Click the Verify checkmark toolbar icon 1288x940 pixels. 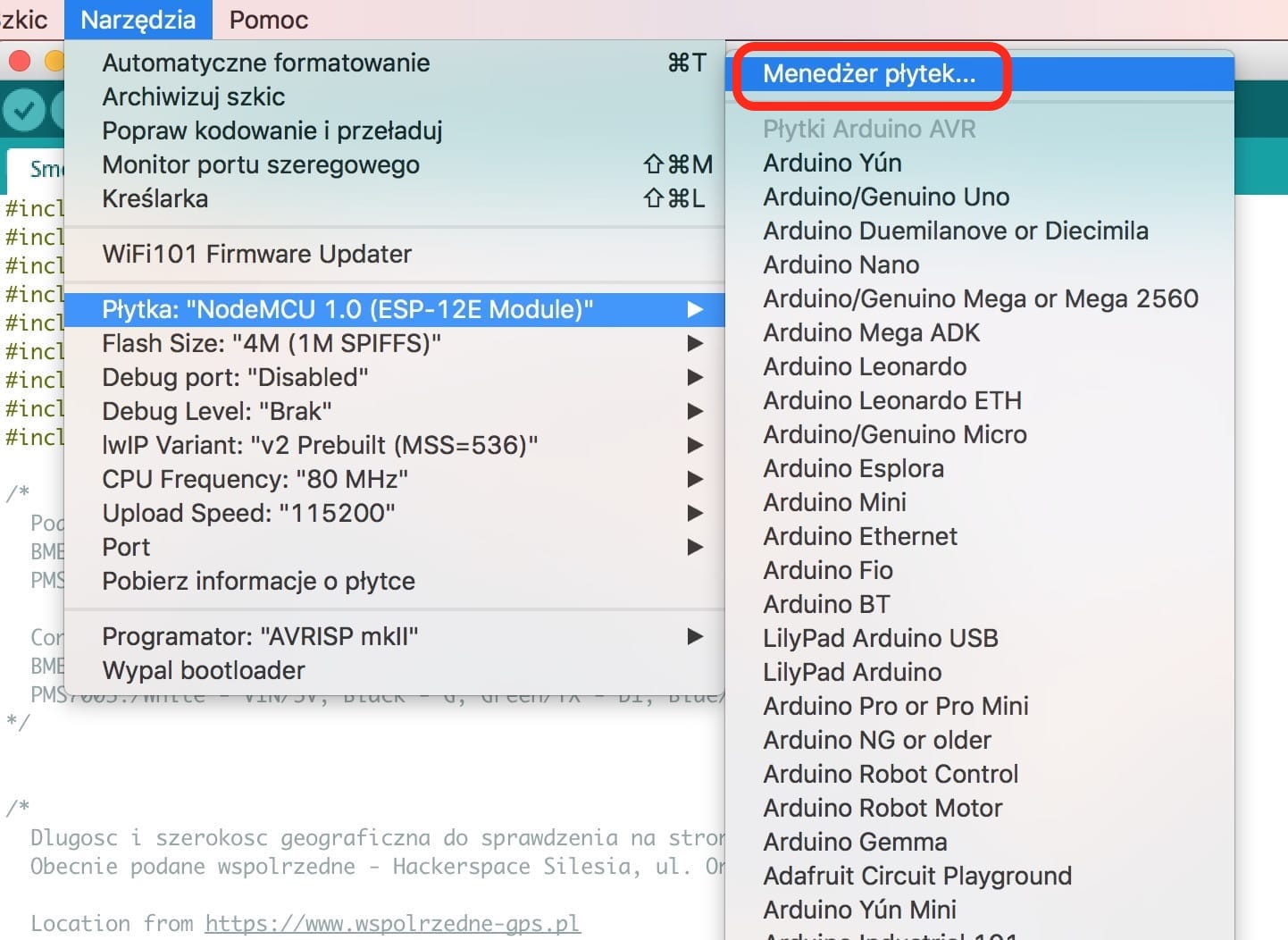point(24,110)
